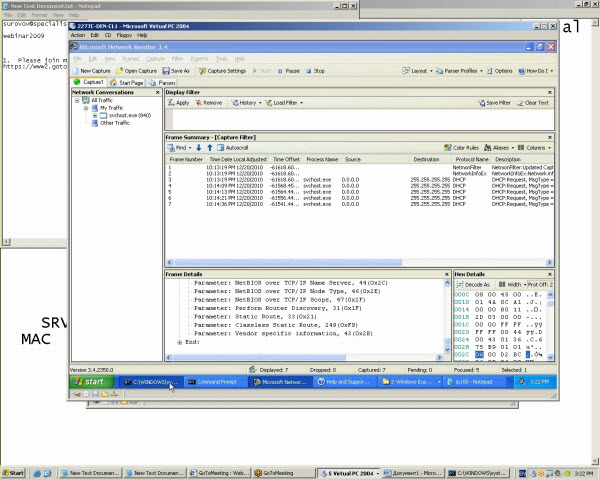Open the Parser Profiles dropdown
The image size is (600, 480).
[x=459, y=71]
